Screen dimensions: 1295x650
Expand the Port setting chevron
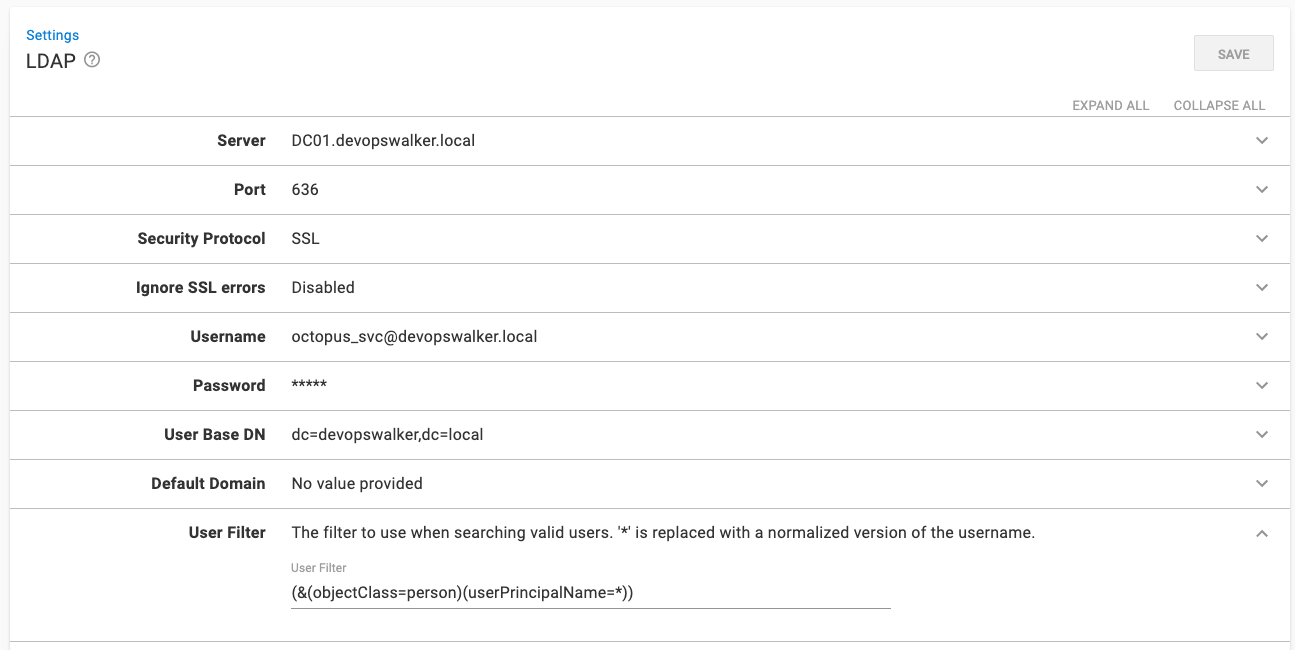click(x=1261, y=190)
